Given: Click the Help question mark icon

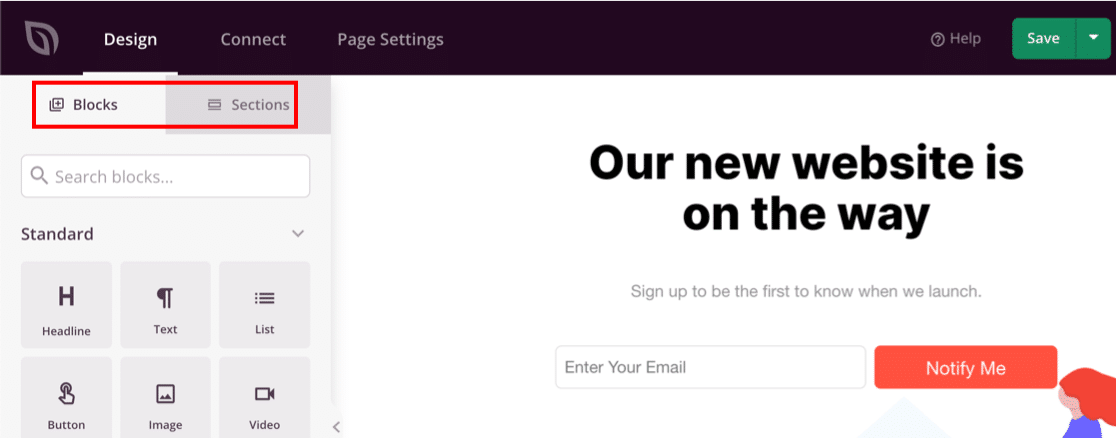Looking at the screenshot, I should (x=937, y=39).
